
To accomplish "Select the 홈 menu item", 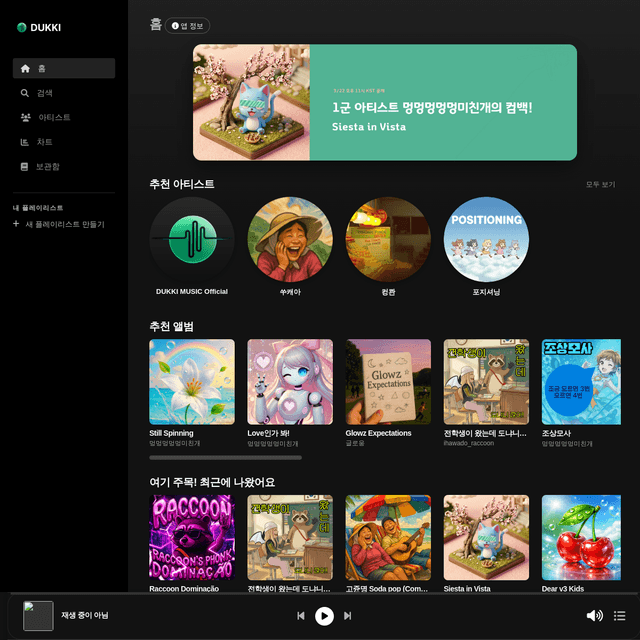I will [64, 68].
